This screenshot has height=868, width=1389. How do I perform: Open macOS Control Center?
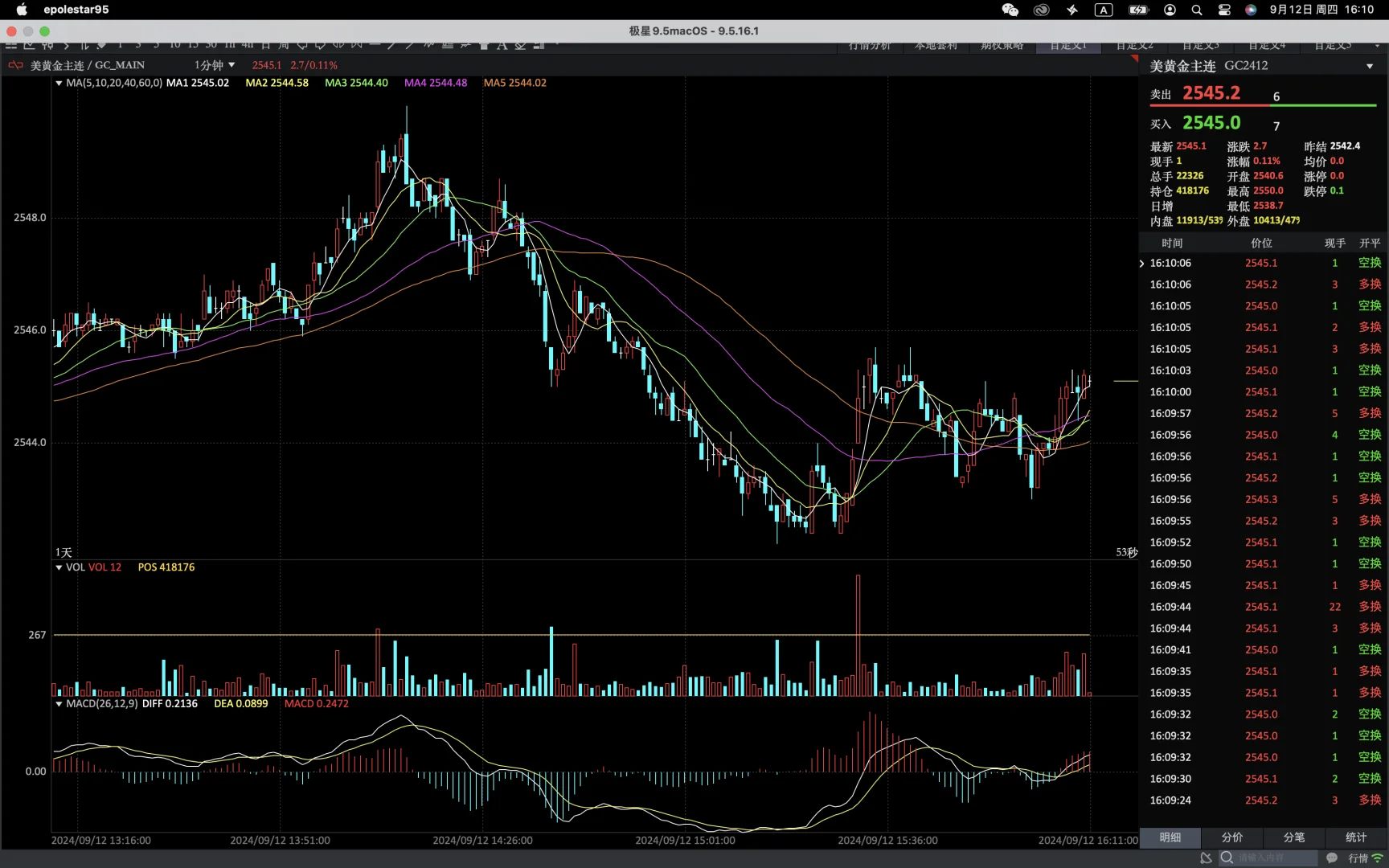click(x=1224, y=10)
